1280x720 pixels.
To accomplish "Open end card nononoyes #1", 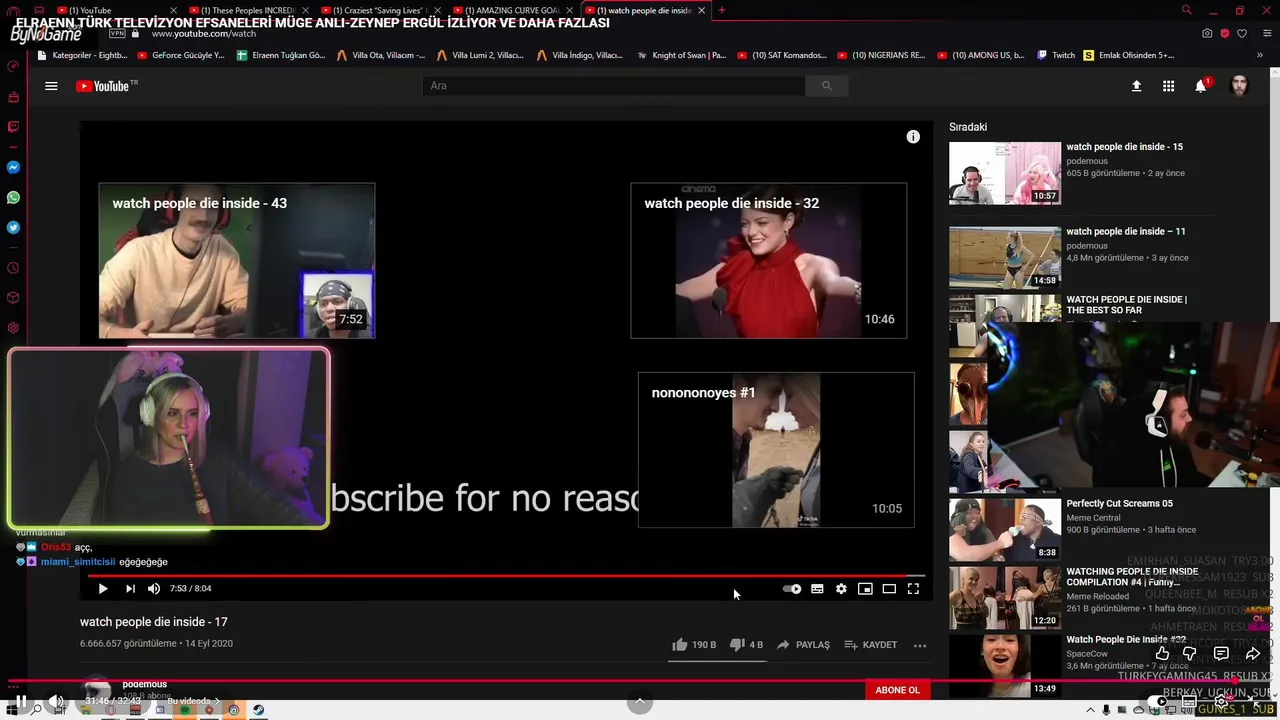I will point(776,450).
